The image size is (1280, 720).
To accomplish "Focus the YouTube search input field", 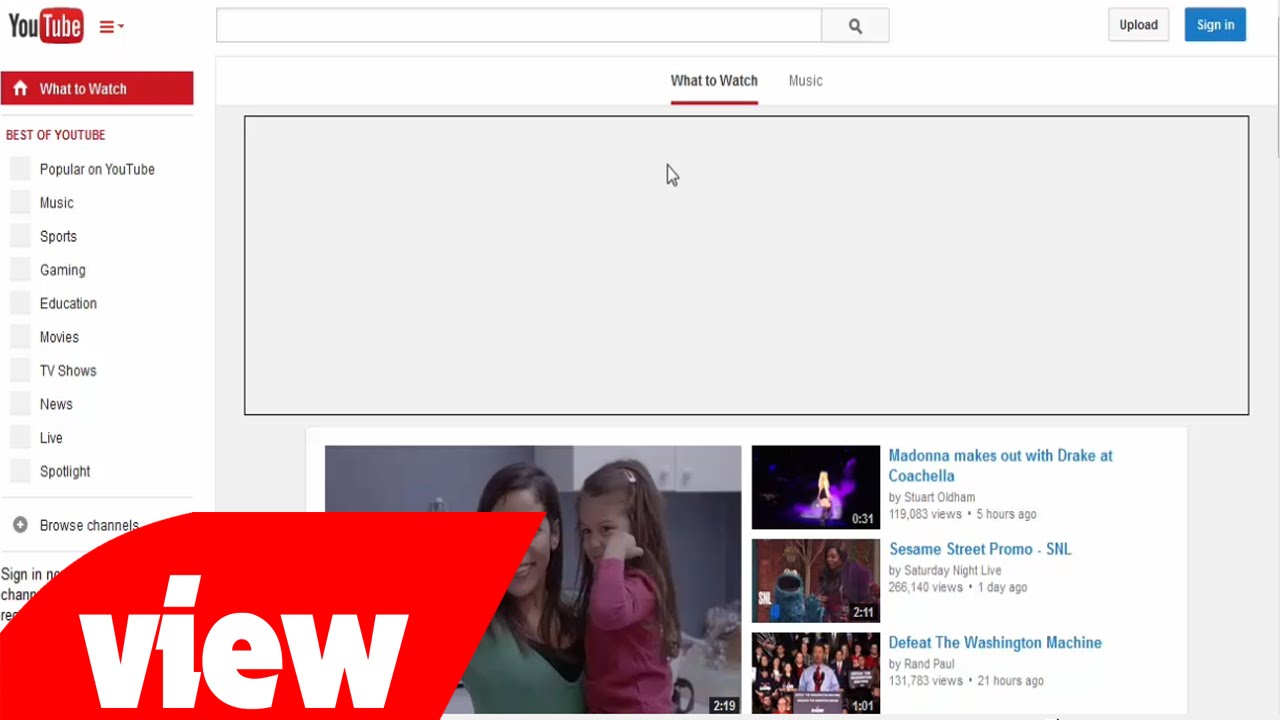I will tap(519, 26).
